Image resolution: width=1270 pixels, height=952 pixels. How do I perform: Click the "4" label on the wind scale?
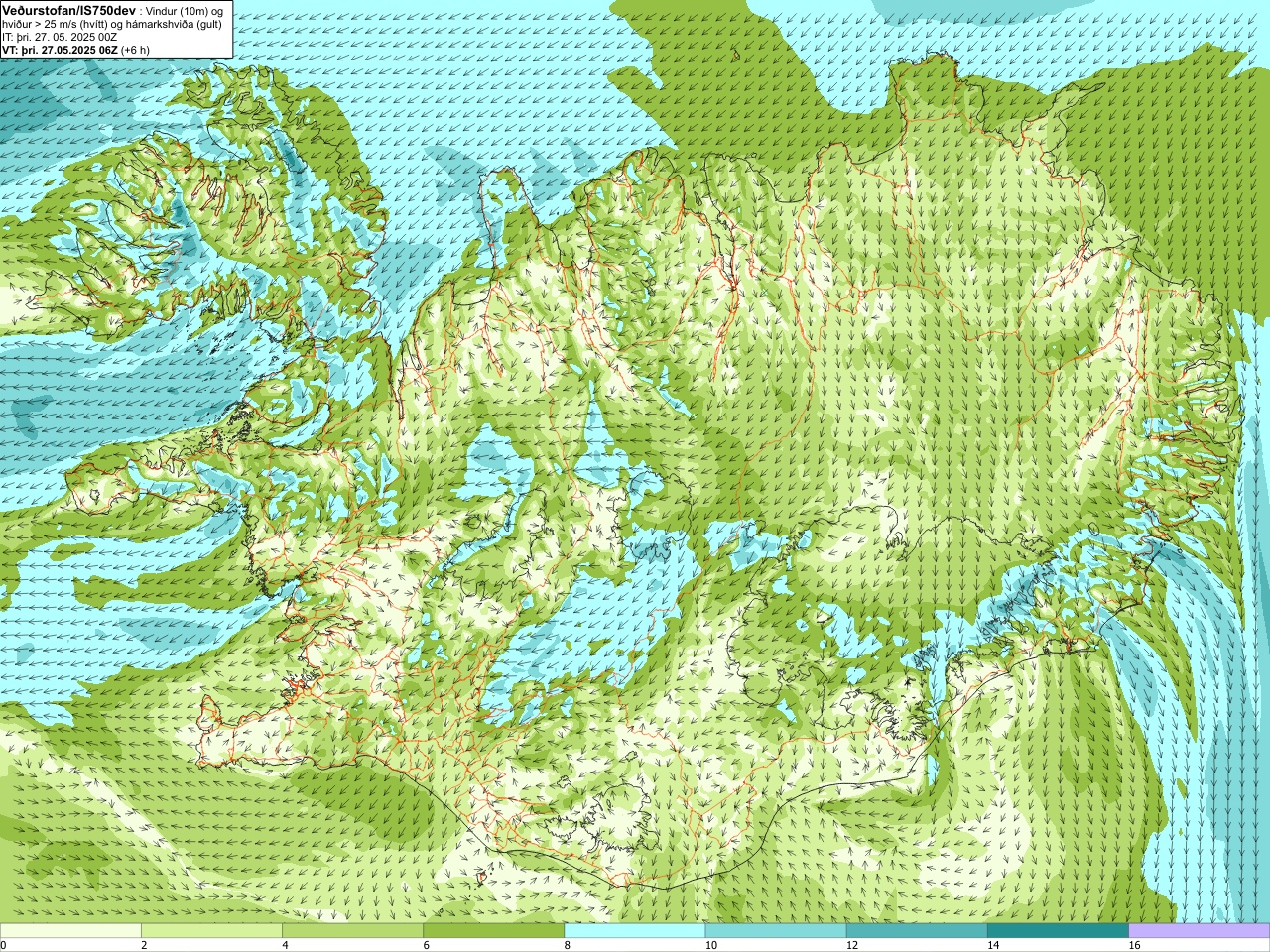285,945
